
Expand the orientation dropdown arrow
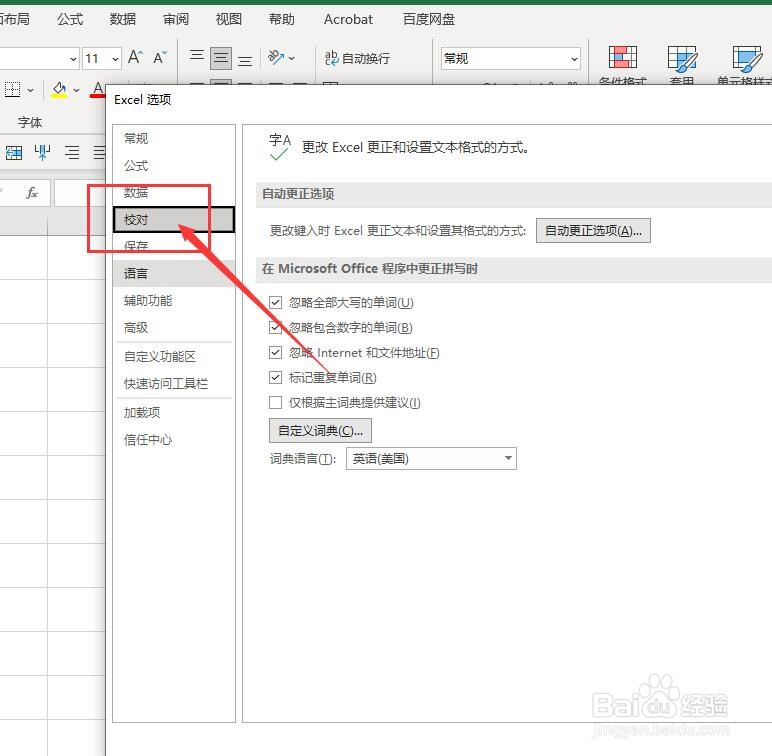point(291,58)
